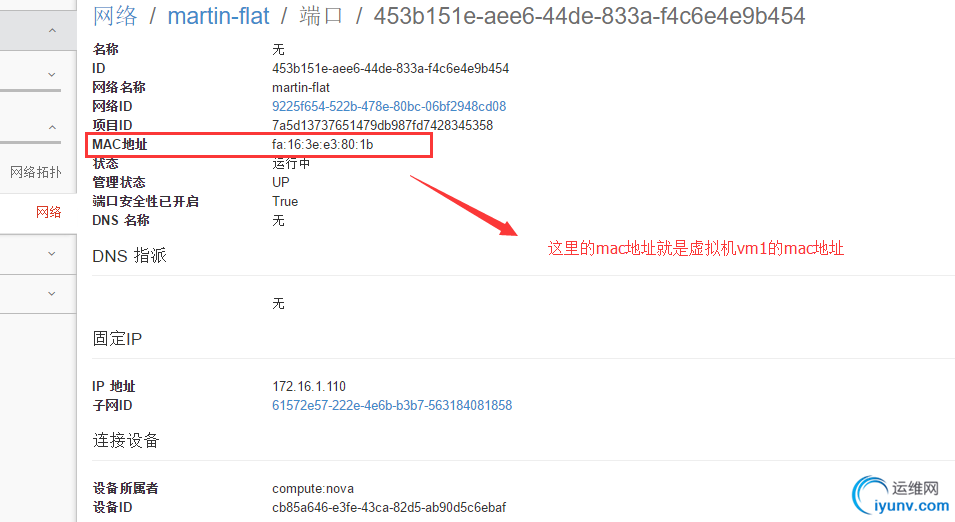Expand the second sidebar section's down chevron
Viewport: 955px width, 522px height.
click(x=52, y=74)
